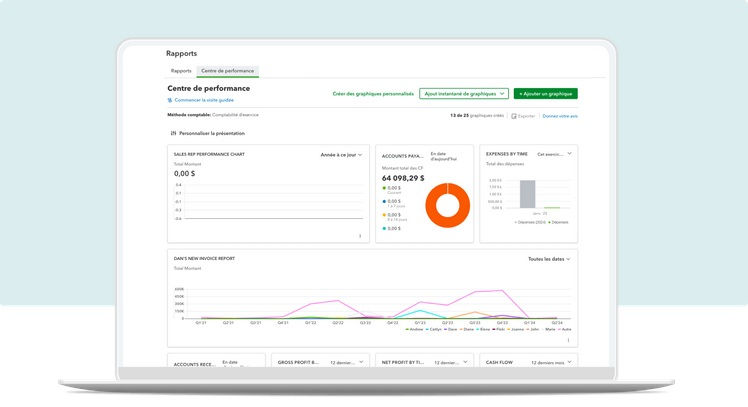Select the Centre de performance tab

click(228, 71)
